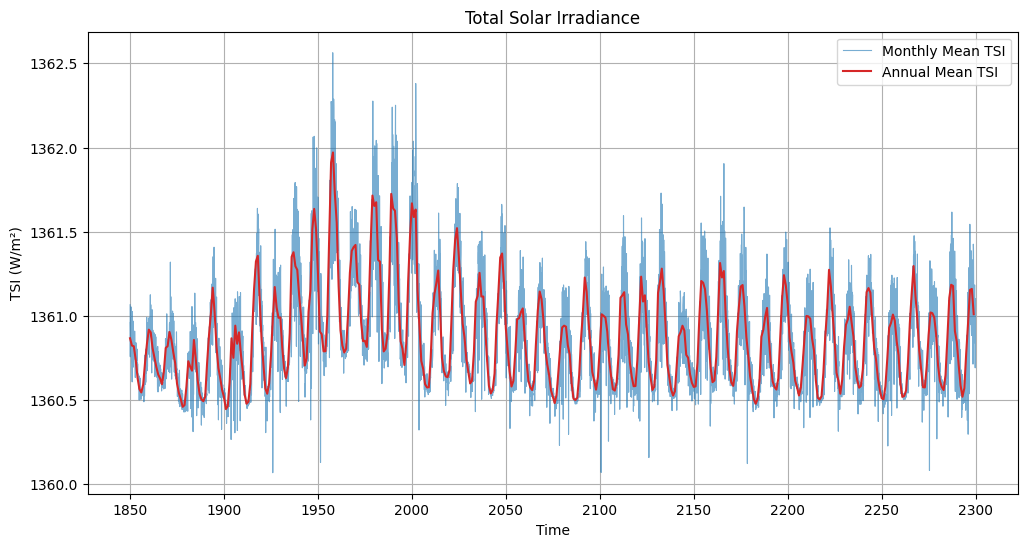Click the 2200 tick label on x-axis
Screen dimensions: 1027x547
(788, 509)
